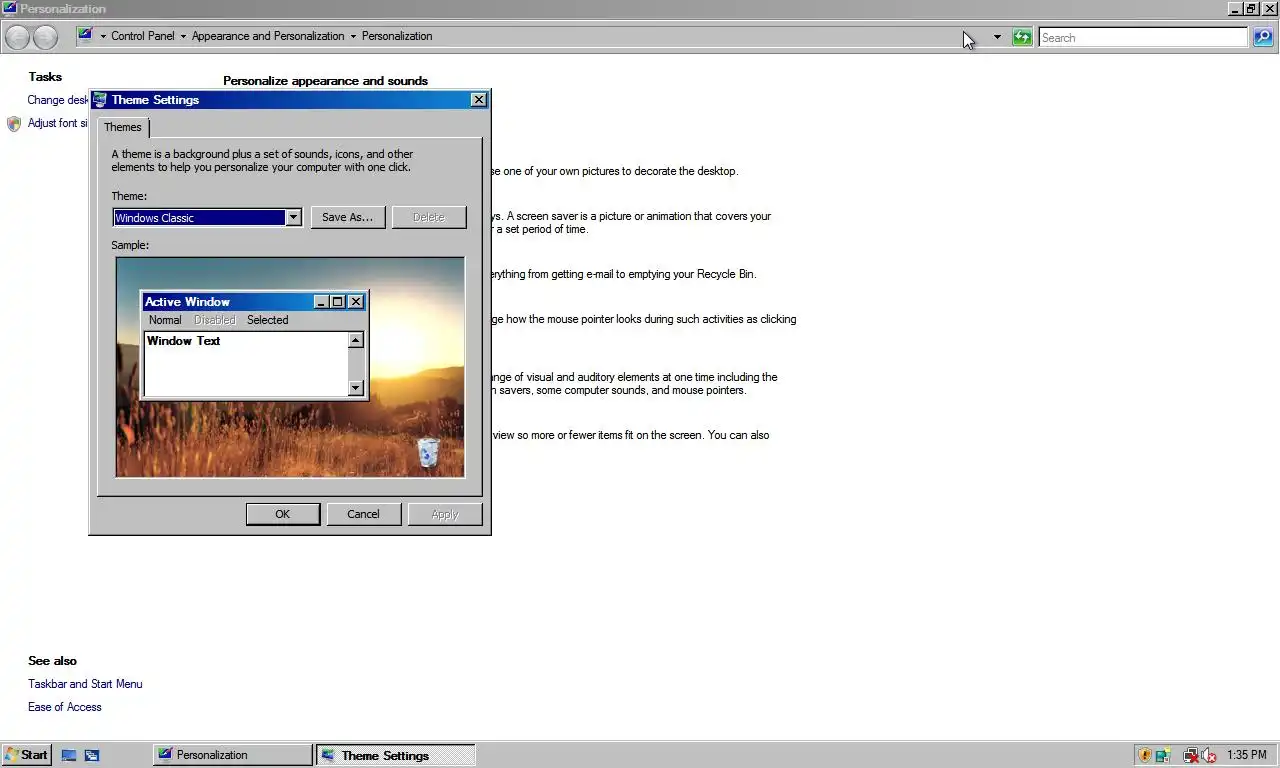Open dropdown arrow after Control Panel breadcrumb
The height and width of the screenshot is (768, 1280).
pyautogui.click(x=183, y=37)
